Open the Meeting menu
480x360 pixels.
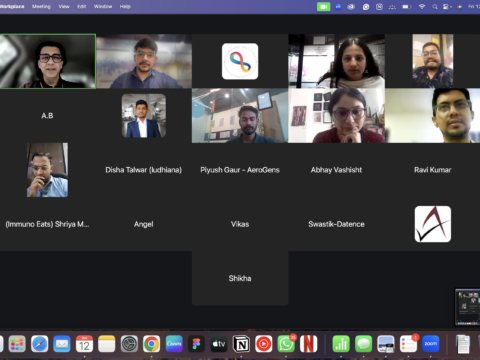coord(41,6)
